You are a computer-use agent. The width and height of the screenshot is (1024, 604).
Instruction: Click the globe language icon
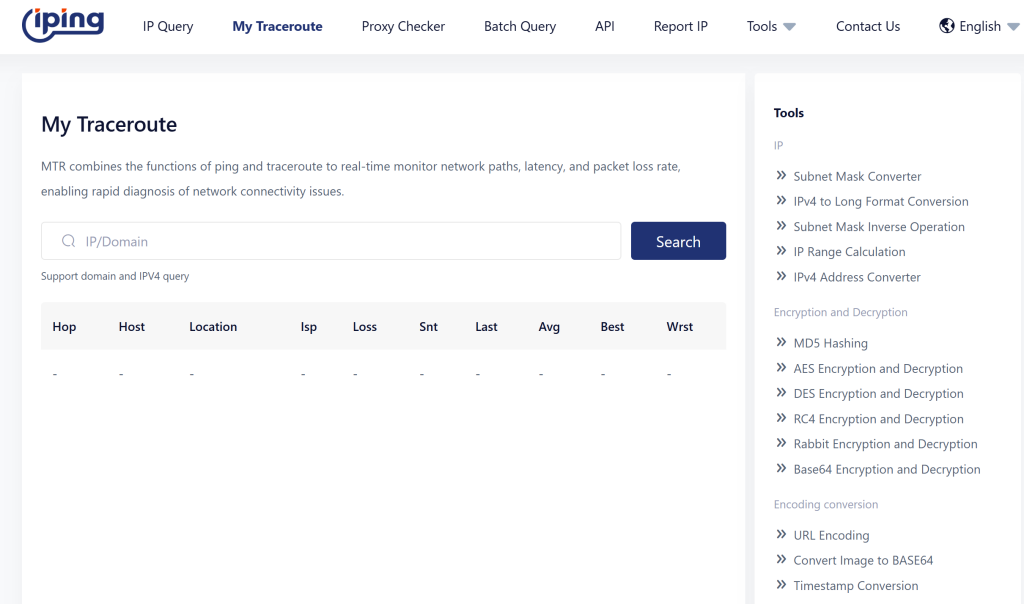(946, 26)
